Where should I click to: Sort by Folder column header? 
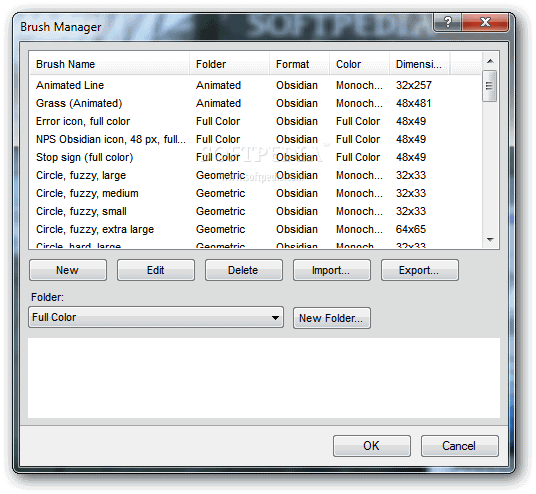(x=229, y=64)
